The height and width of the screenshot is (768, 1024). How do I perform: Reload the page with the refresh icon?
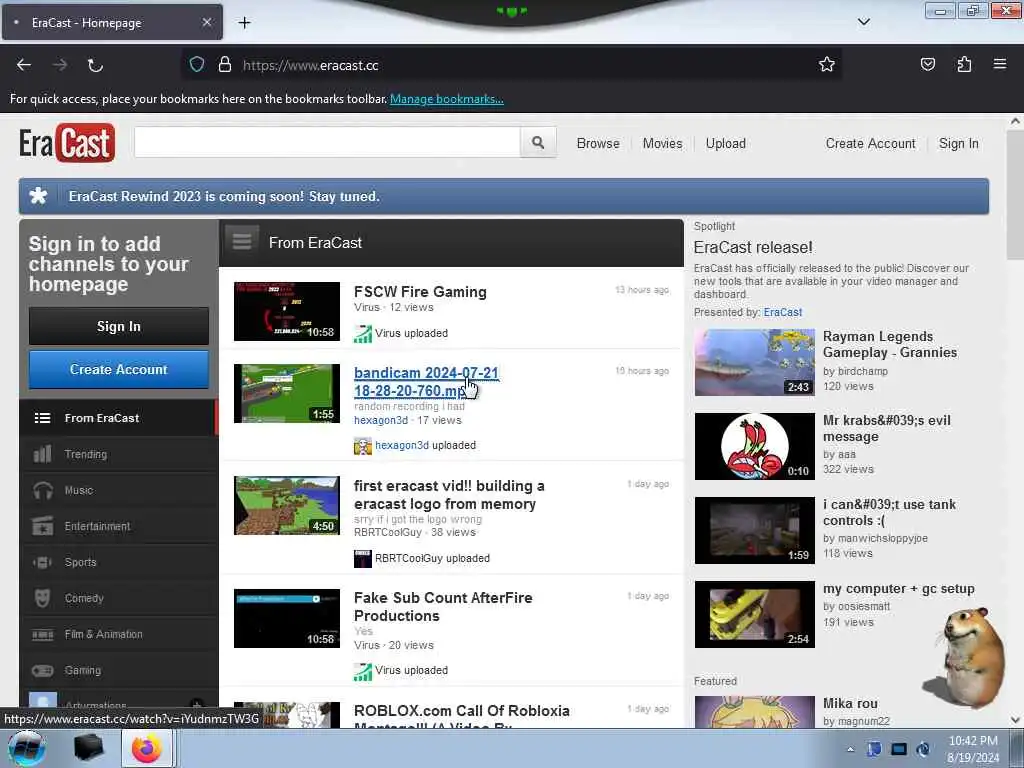tap(95, 65)
